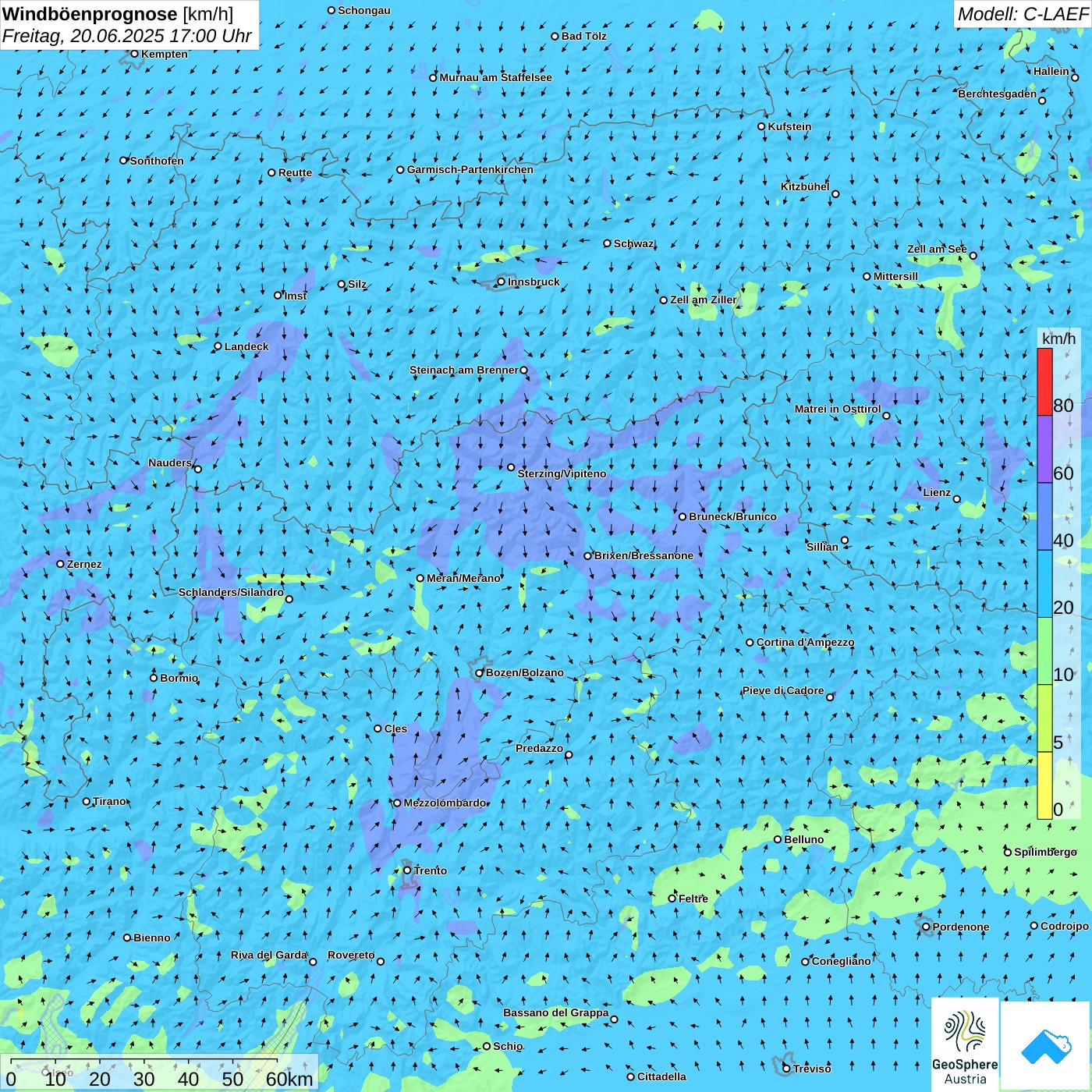The height and width of the screenshot is (1092, 1092).
Task: Click the Zell am See label
Action: [x=937, y=249]
